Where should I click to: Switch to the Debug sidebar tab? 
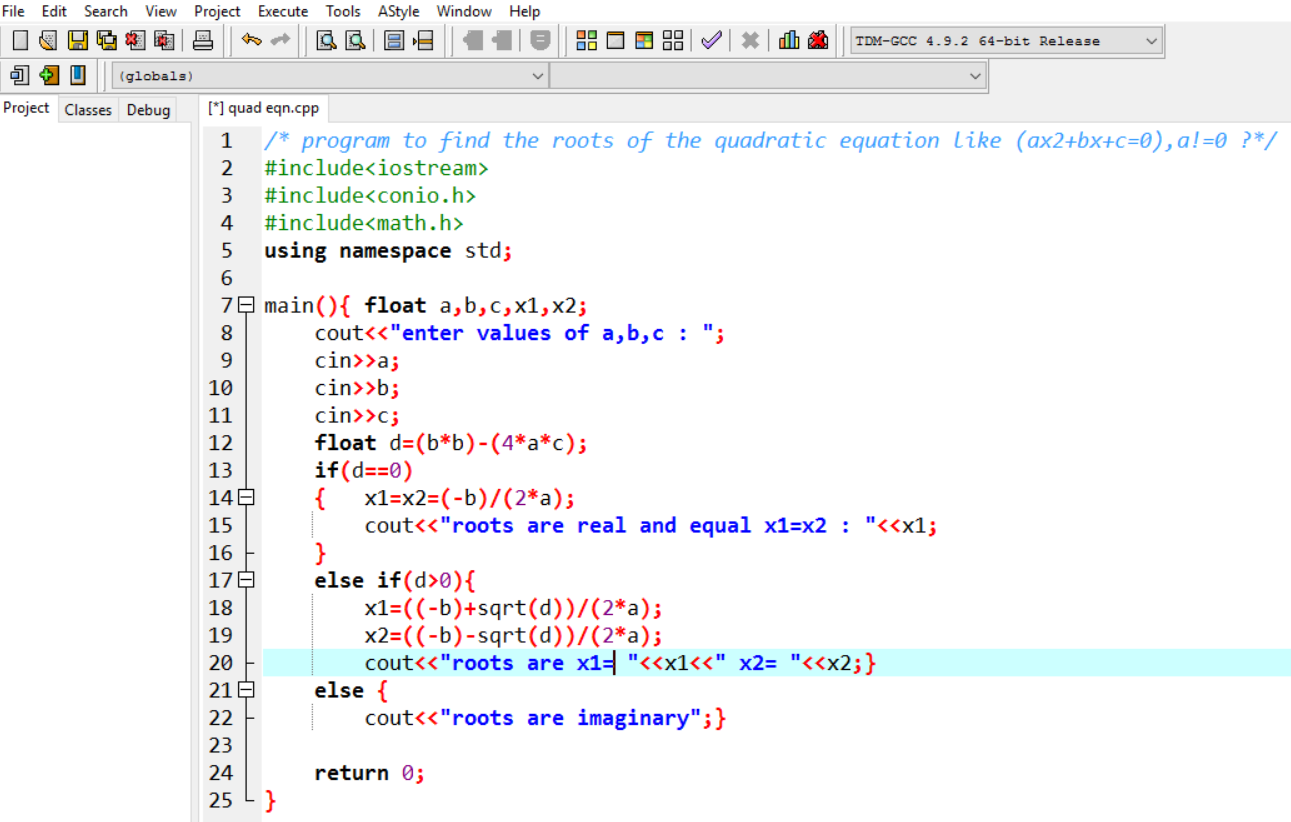[x=148, y=110]
